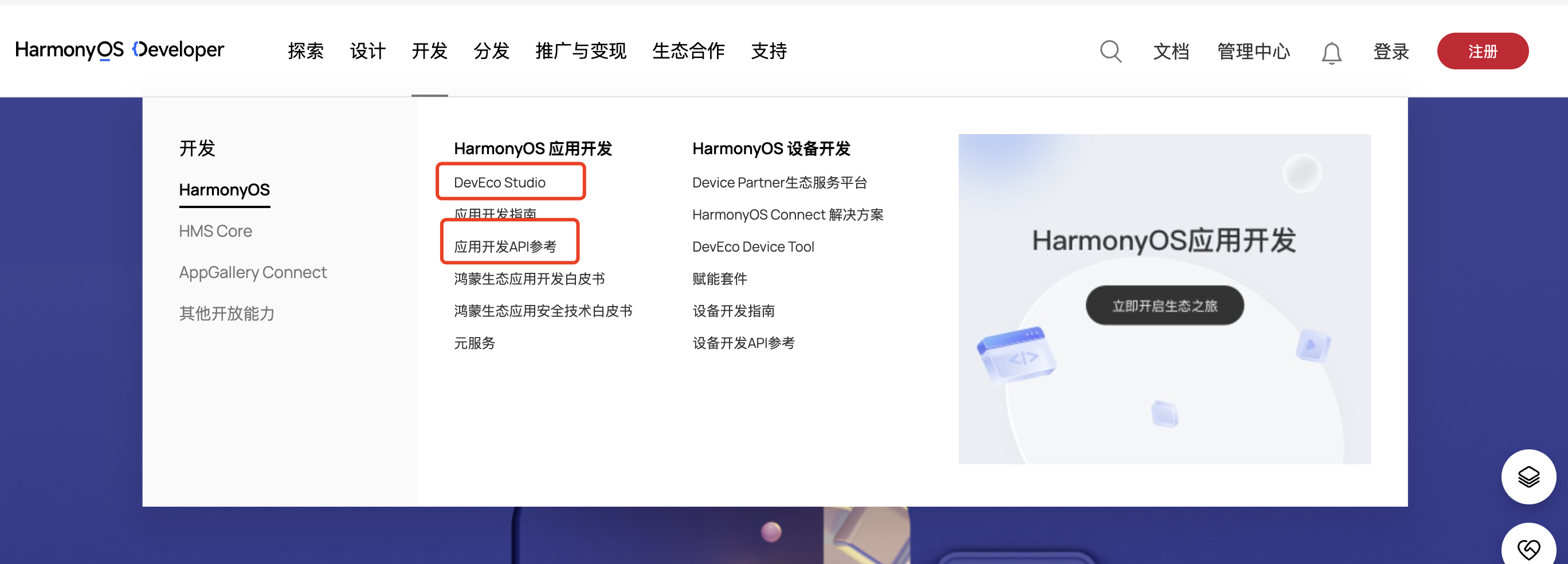This screenshot has height=564, width=1568.
Task: Click the 立即开启生态之旅 button
Action: pos(1165,305)
